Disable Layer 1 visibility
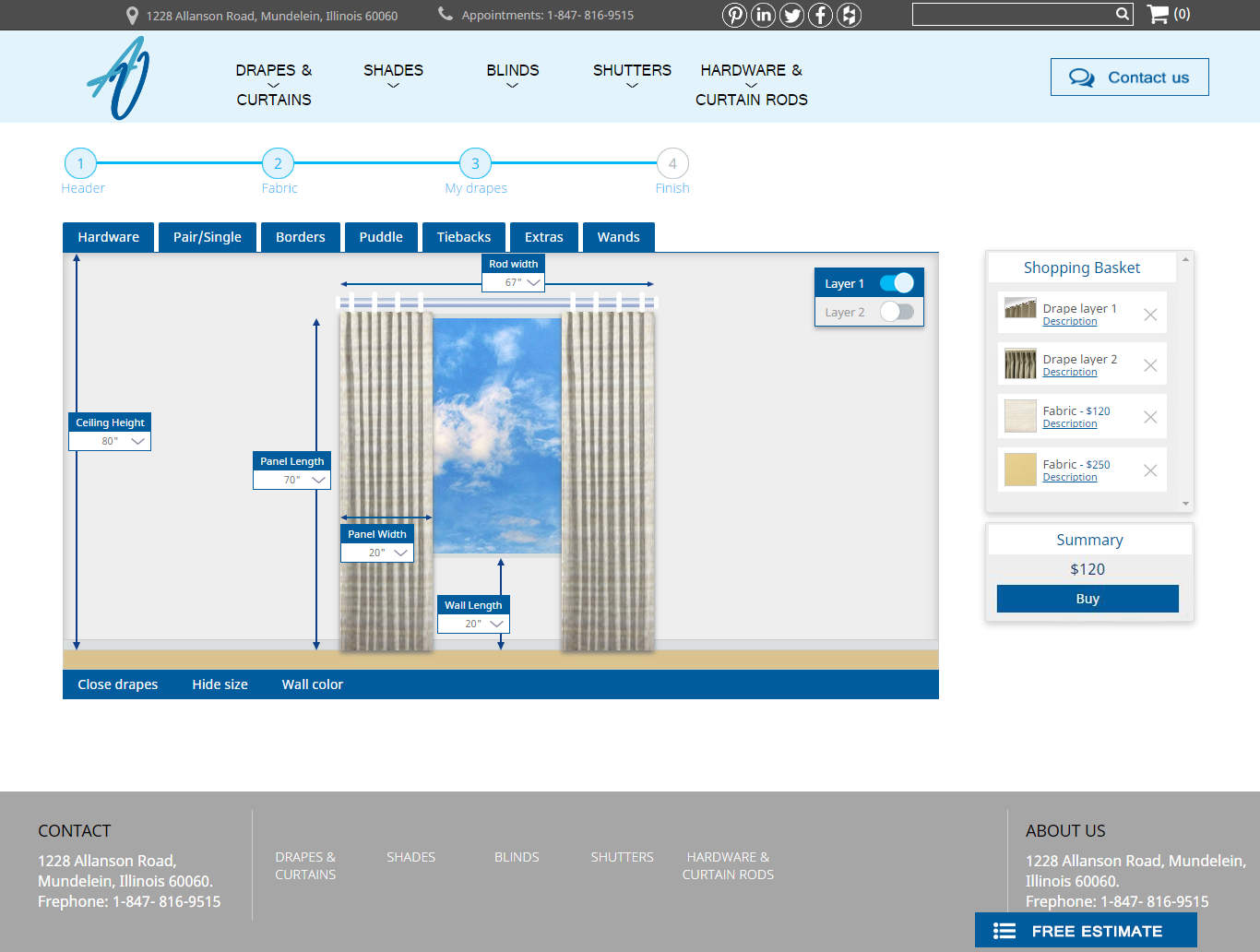The image size is (1260, 952). [896, 282]
